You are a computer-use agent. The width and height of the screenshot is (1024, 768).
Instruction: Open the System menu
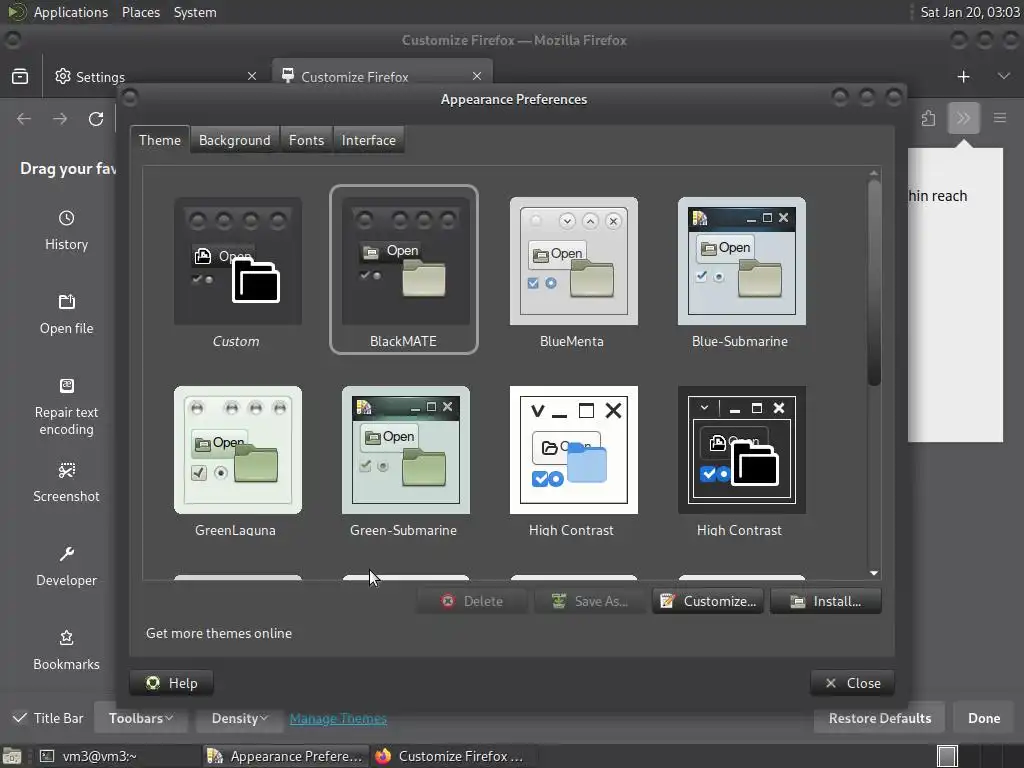pos(195,12)
